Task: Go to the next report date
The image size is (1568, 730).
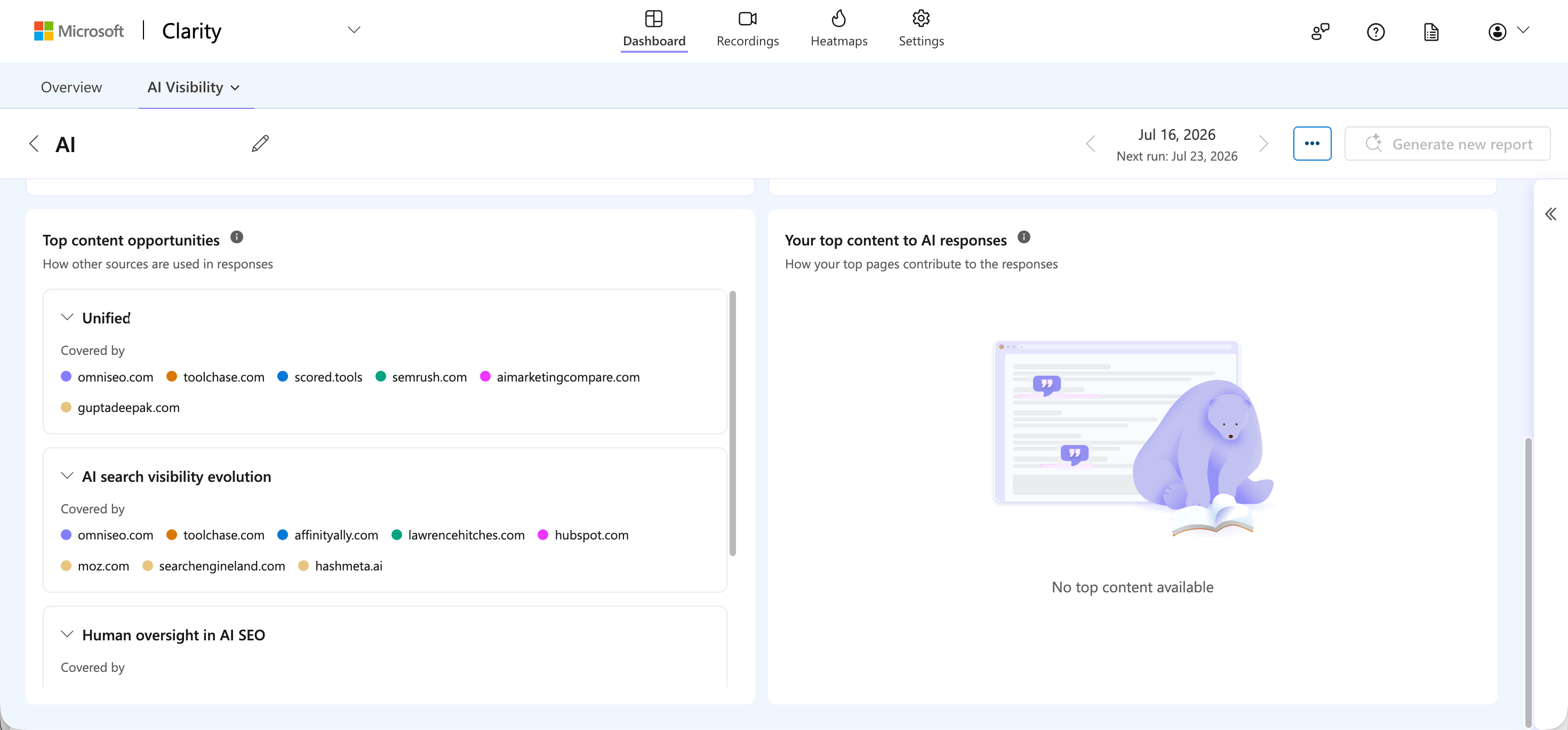Action: pyautogui.click(x=1263, y=144)
